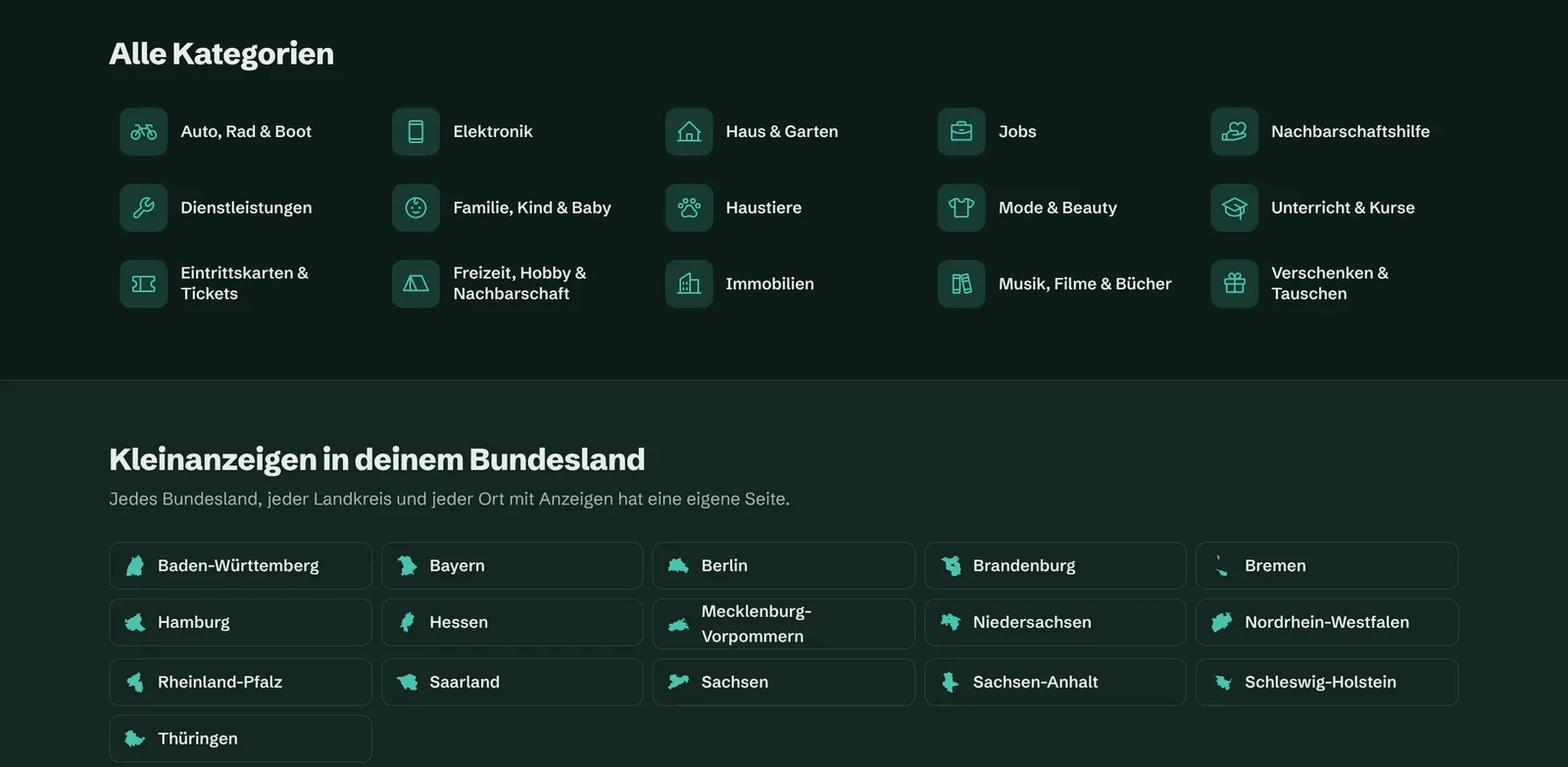Go to Hamburg classifieds
This screenshot has height=767, width=1568.
[x=240, y=623]
